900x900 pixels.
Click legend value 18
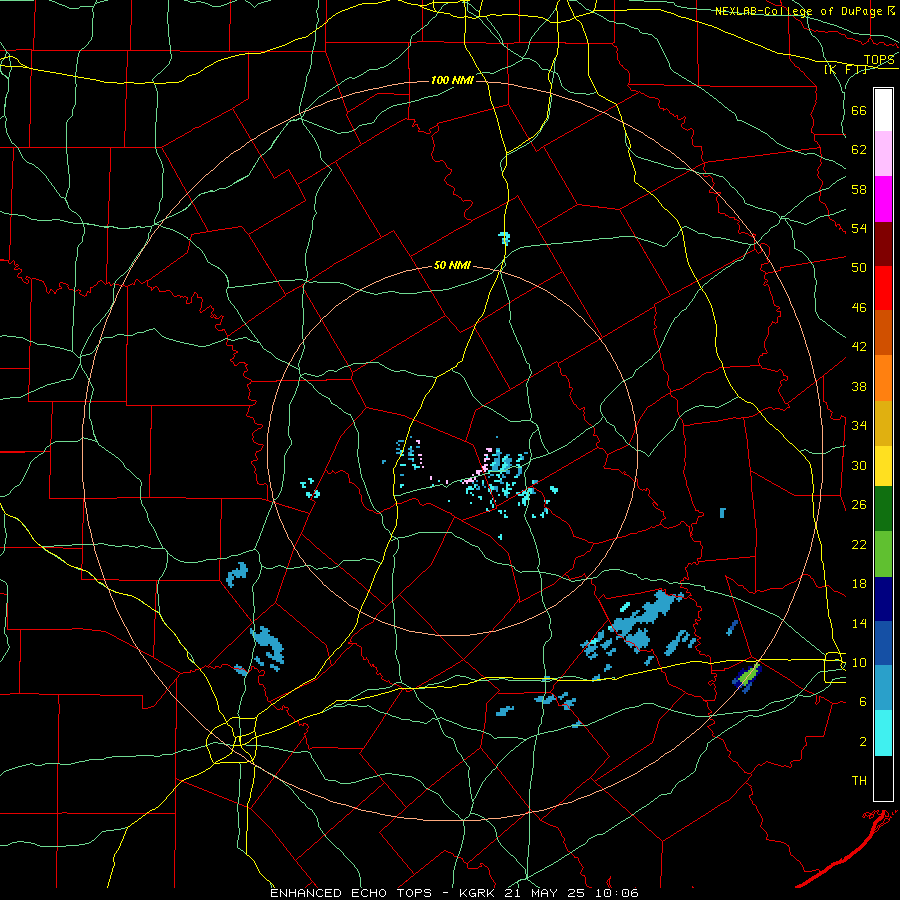click(x=859, y=584)
